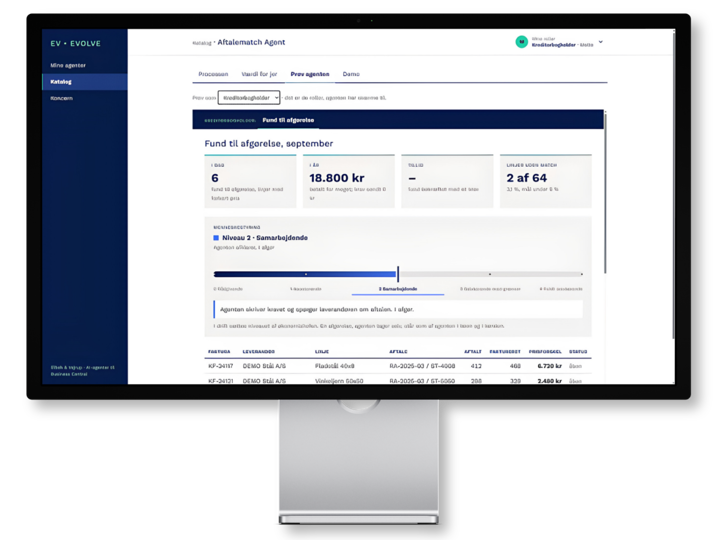720x540 pixels.
Task: Select level 2 Samarbejdende label
Action: click(x=398, y=289)
